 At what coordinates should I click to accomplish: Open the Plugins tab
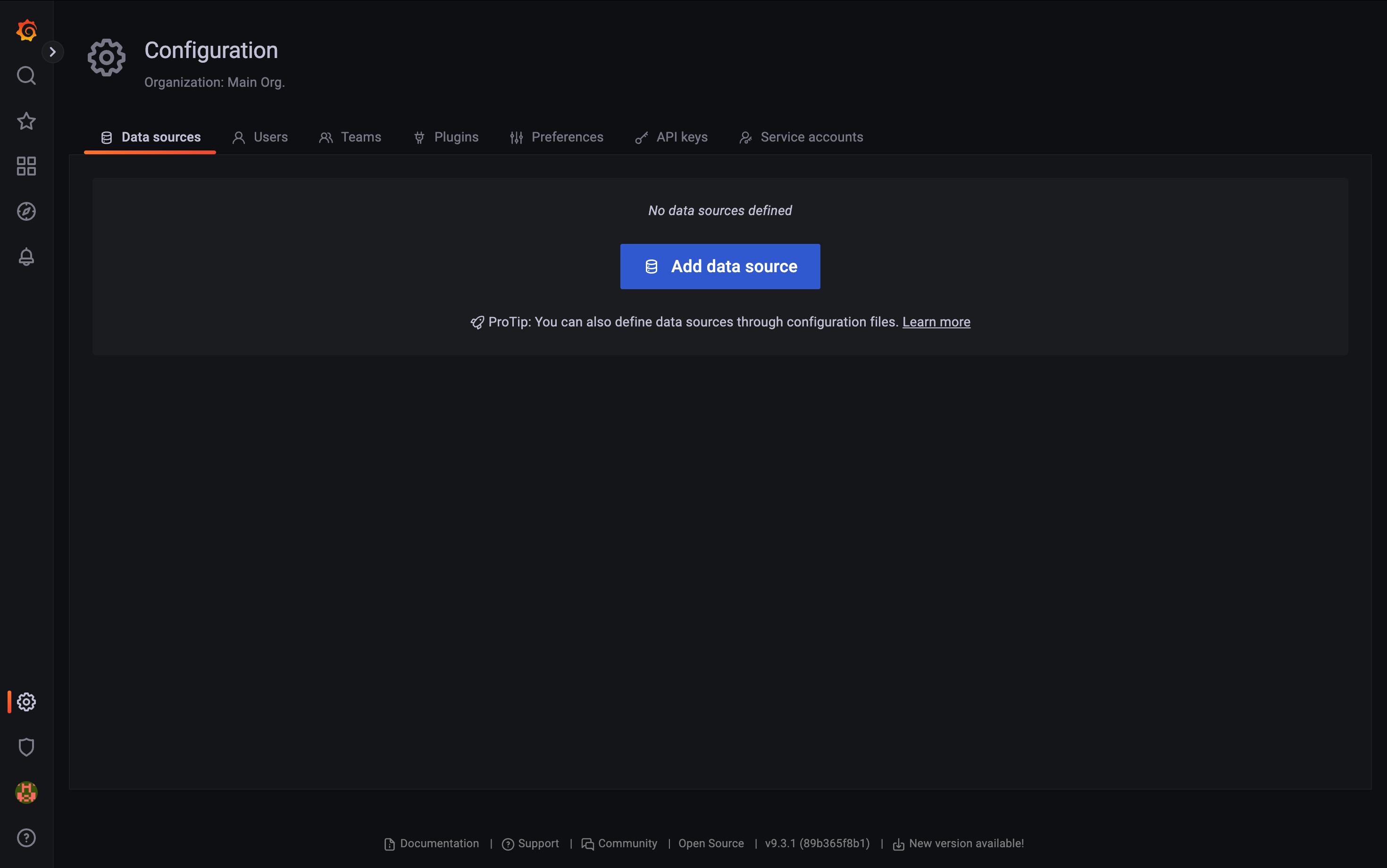[x=446, y=137]
